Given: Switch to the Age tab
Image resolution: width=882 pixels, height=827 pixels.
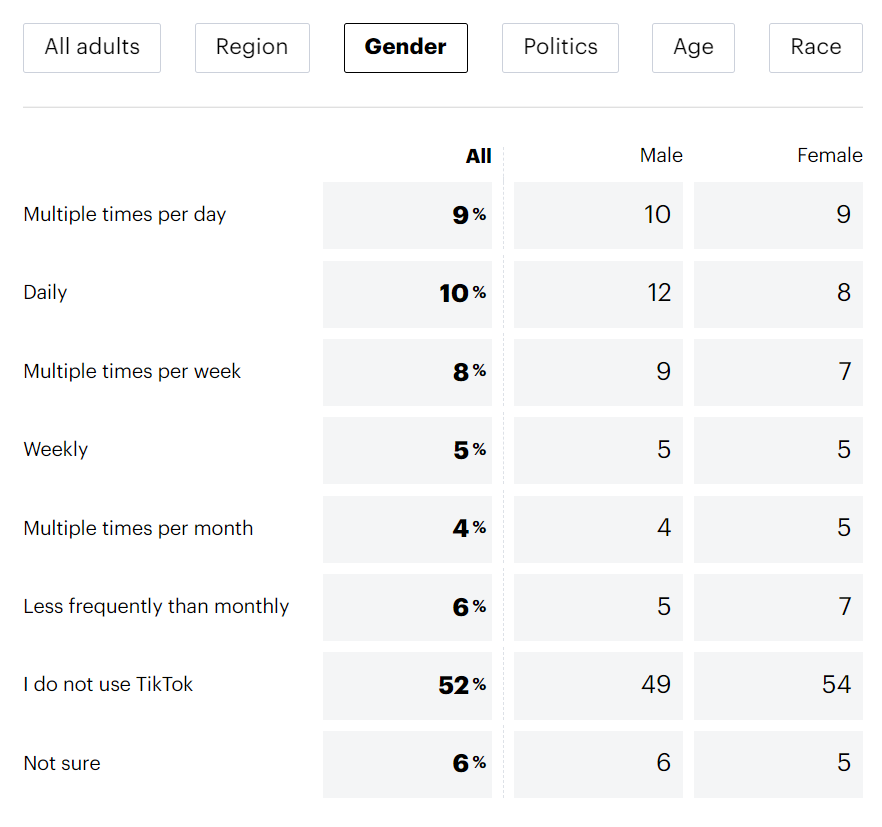Looking at the screenshot, I should click(693, 47).
